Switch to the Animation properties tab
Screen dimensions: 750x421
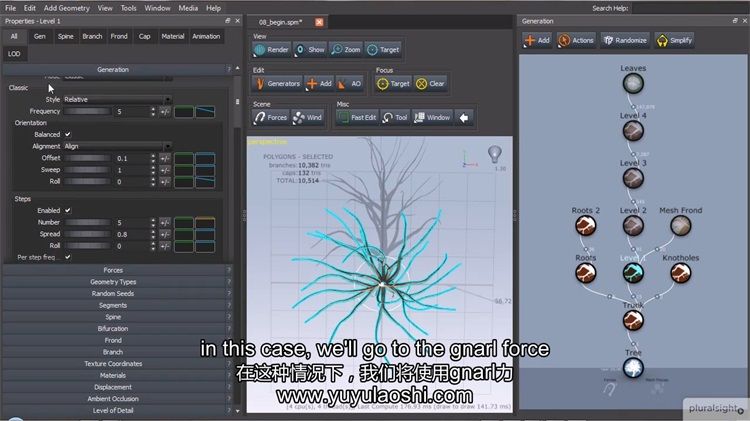(206, 36)
